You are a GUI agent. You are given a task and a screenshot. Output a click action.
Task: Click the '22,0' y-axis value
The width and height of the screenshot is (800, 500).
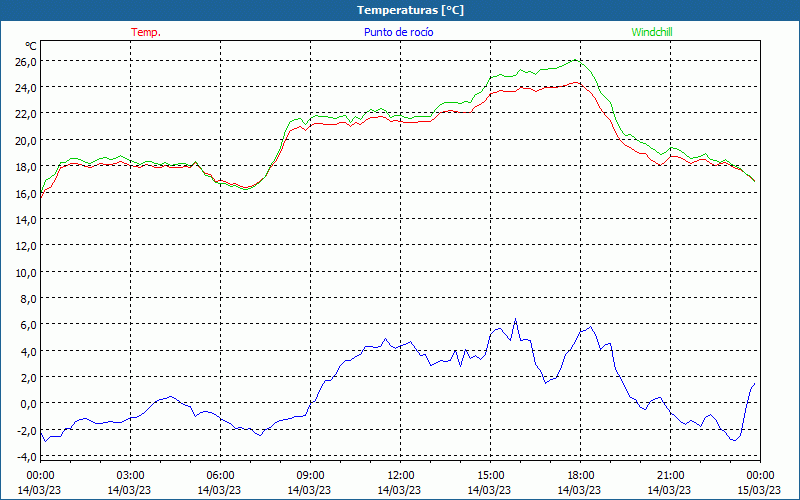tap(27, 114)
